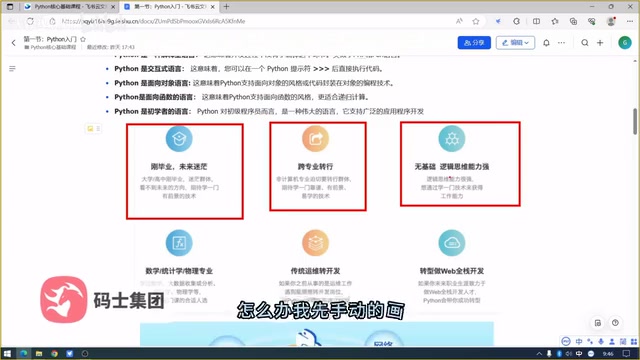Open browser settings and more menu
640x360 pixels.
tap(629, 21)
